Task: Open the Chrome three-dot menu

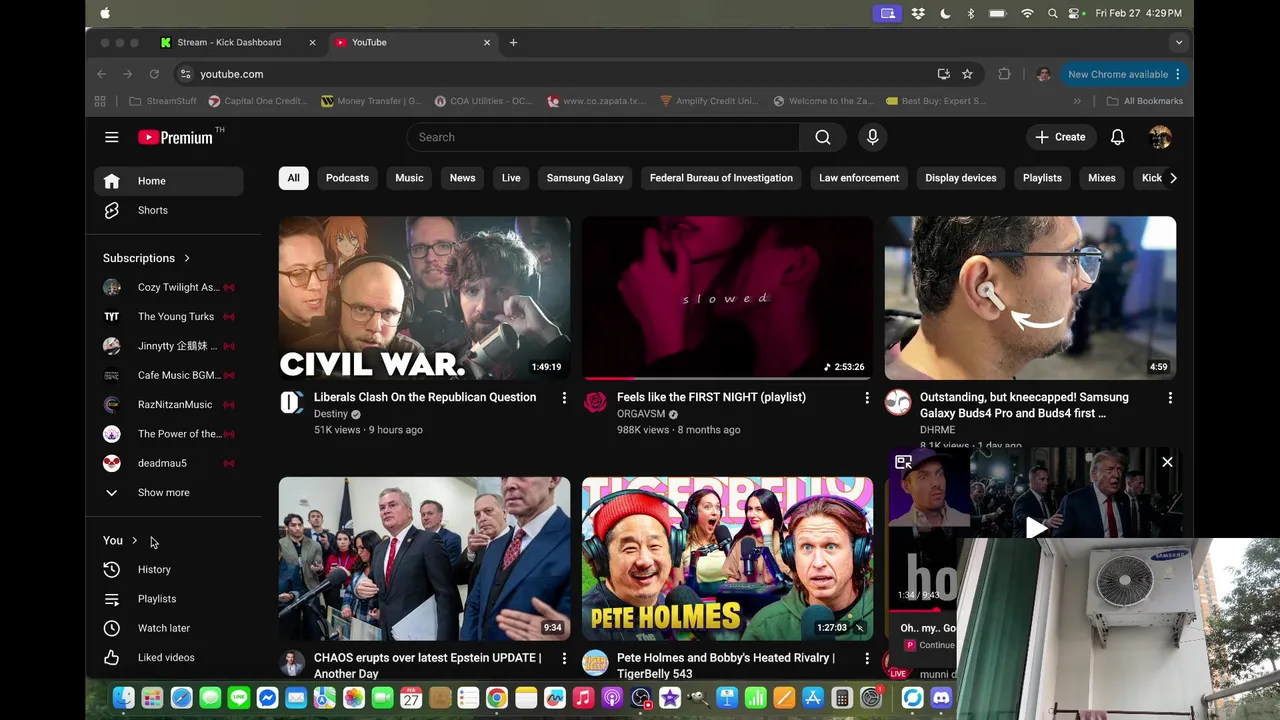Action: point(1178,74)
